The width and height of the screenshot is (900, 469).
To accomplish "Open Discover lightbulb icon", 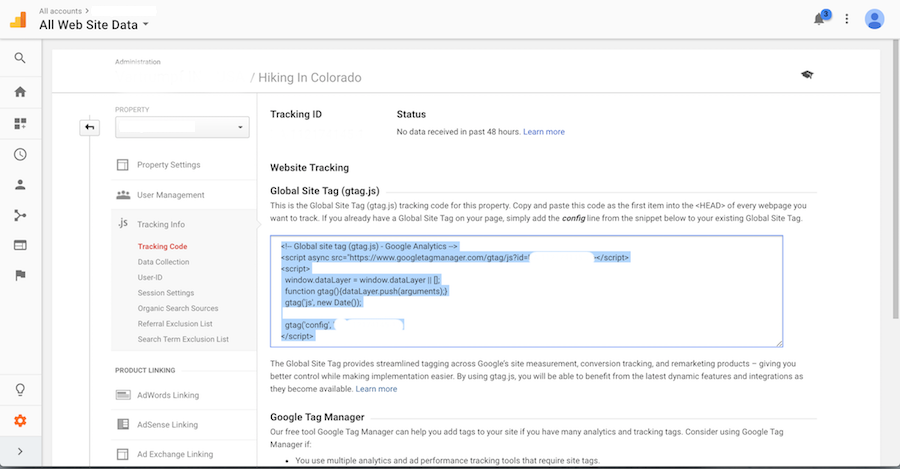I will (20, 390).
